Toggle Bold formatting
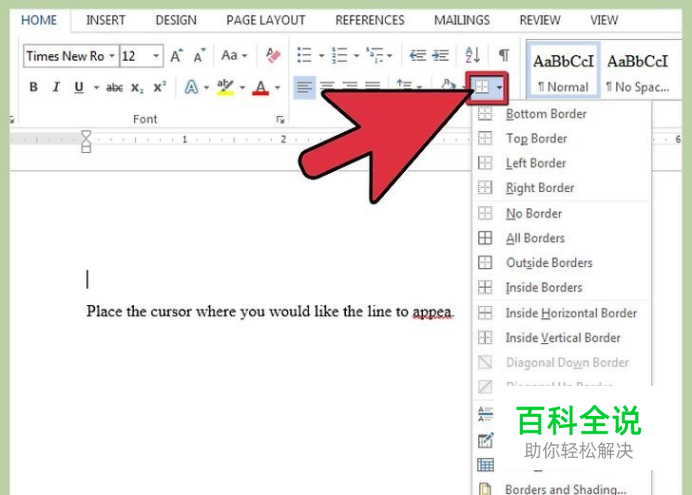Image resolution: width=692 pixels, height=495 pixels. point(33,87)
